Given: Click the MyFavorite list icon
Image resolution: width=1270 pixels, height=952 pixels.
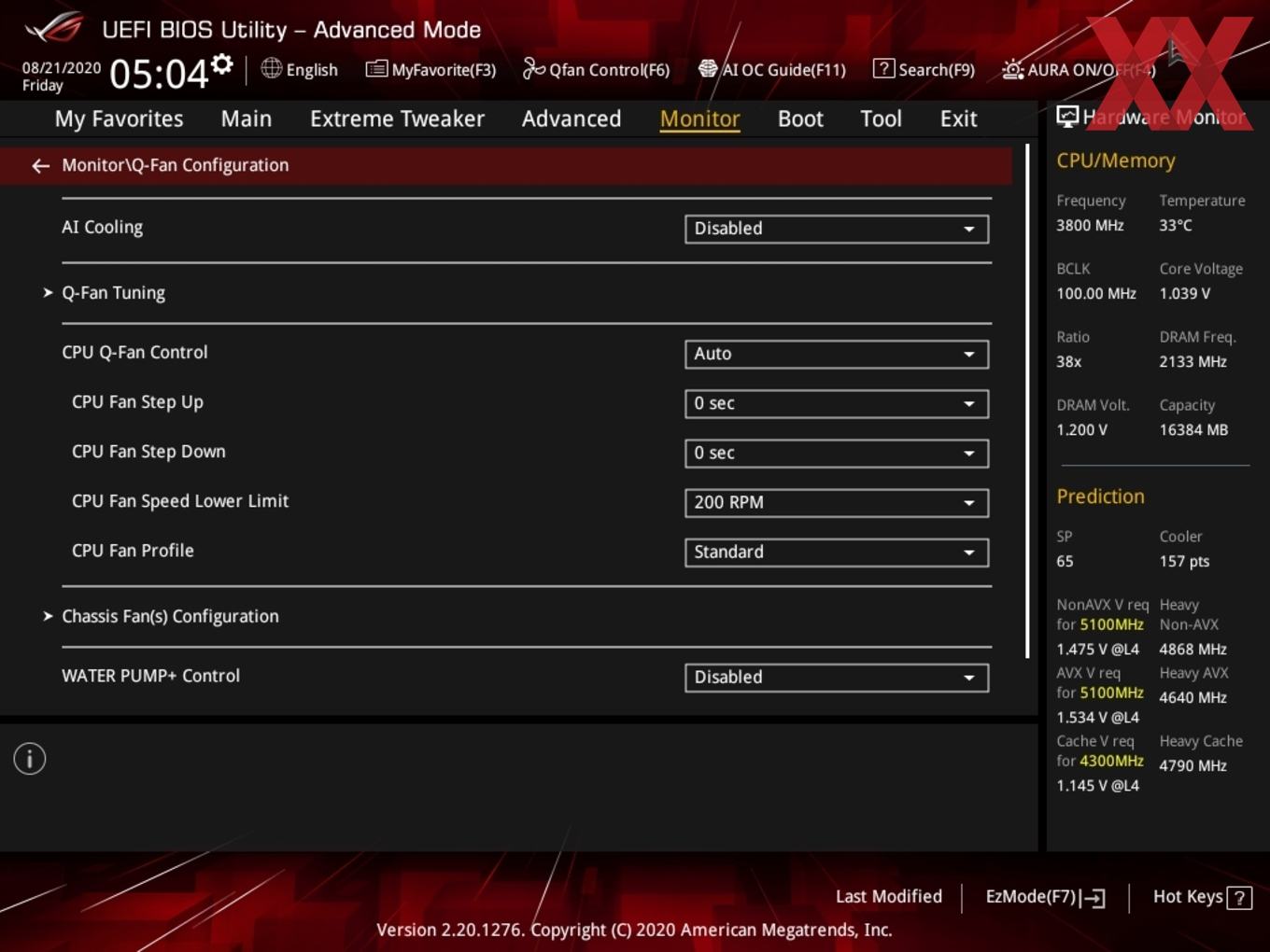Looking at the screenshot, I should (376, 69).
